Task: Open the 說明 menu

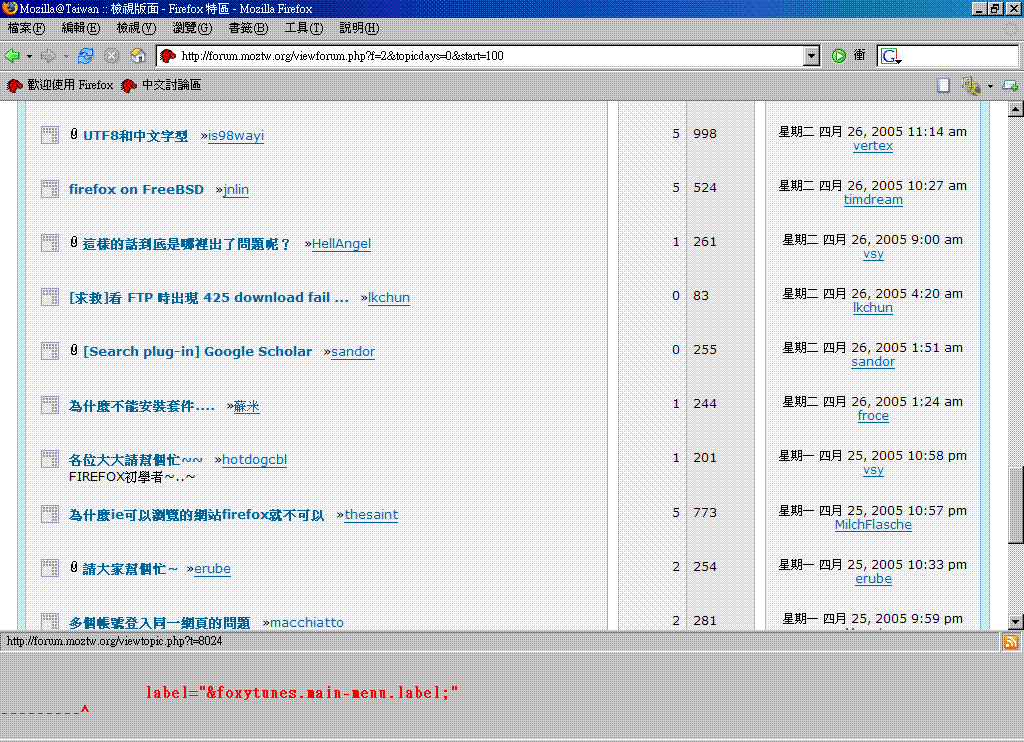Action: click(x=359, y=28)
